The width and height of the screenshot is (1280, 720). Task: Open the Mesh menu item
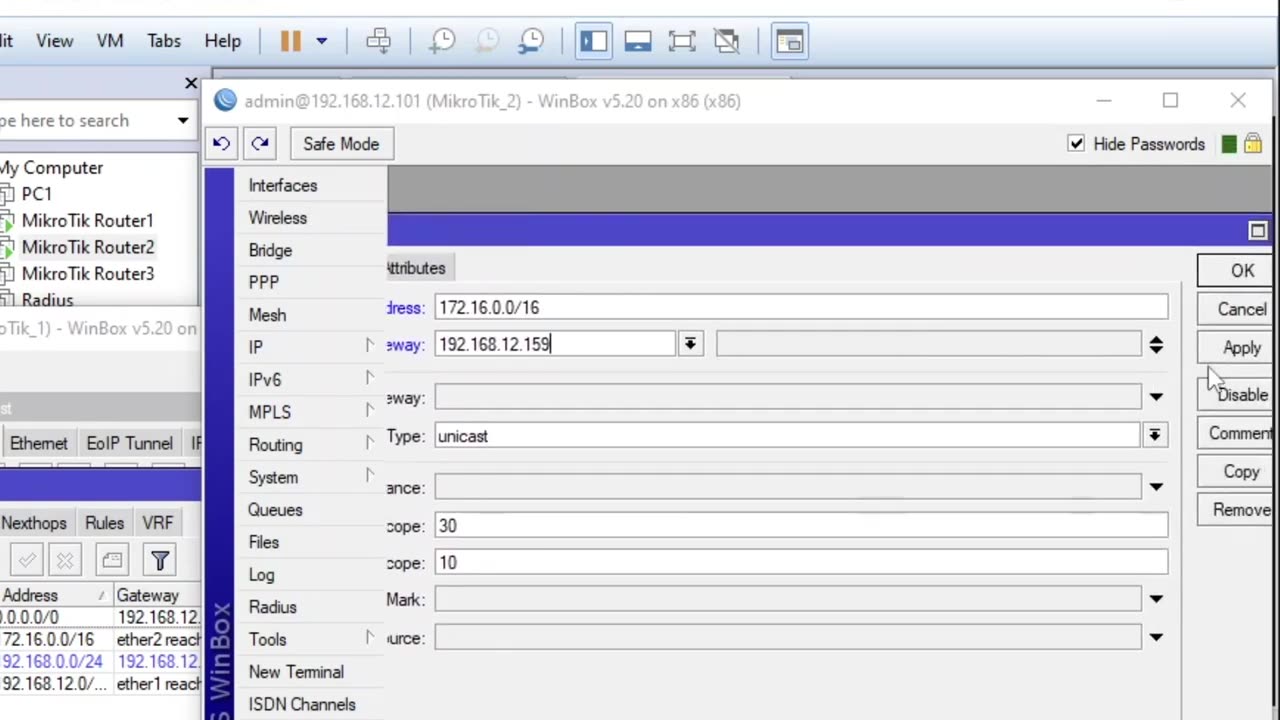(x=267, y=315)
